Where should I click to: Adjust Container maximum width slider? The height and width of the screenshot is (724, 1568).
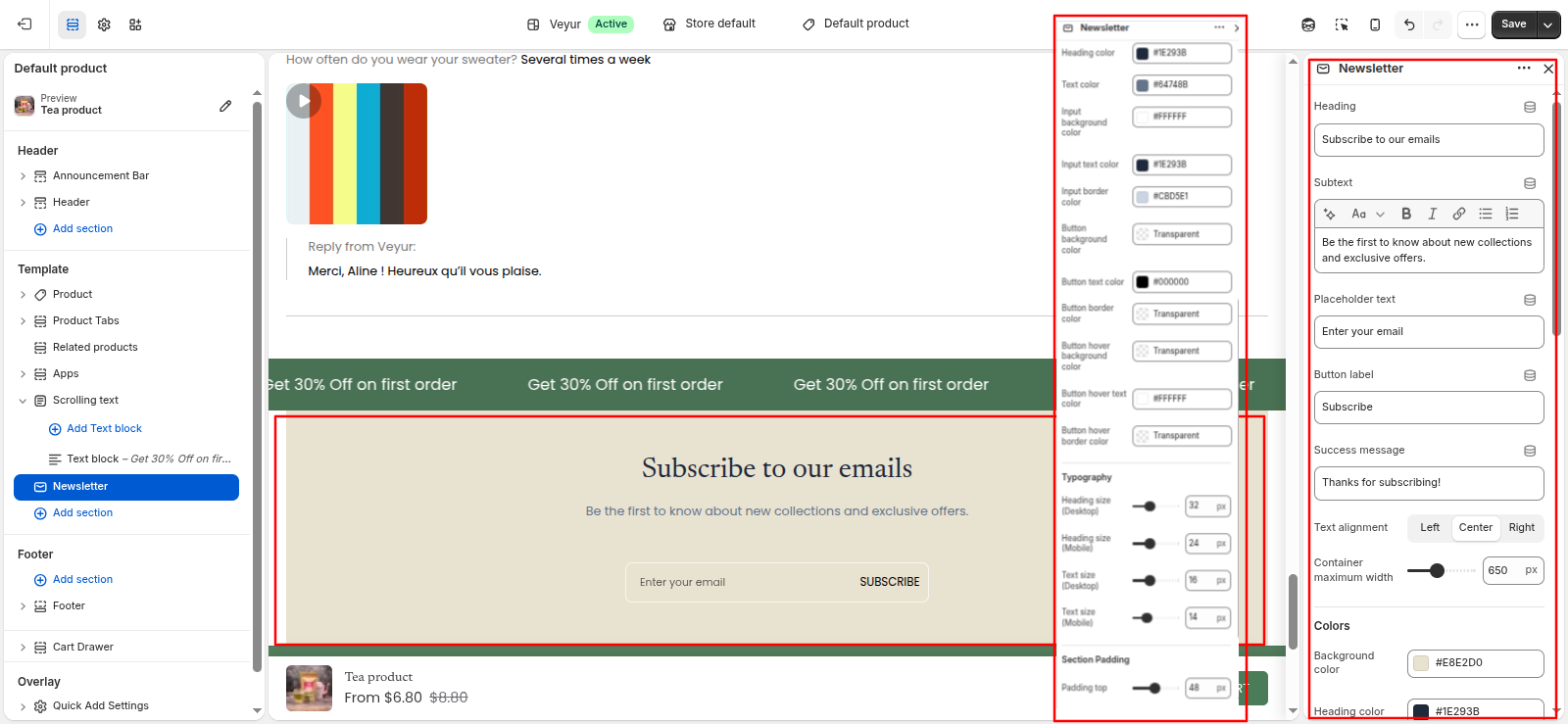[x=1437, y=570]
